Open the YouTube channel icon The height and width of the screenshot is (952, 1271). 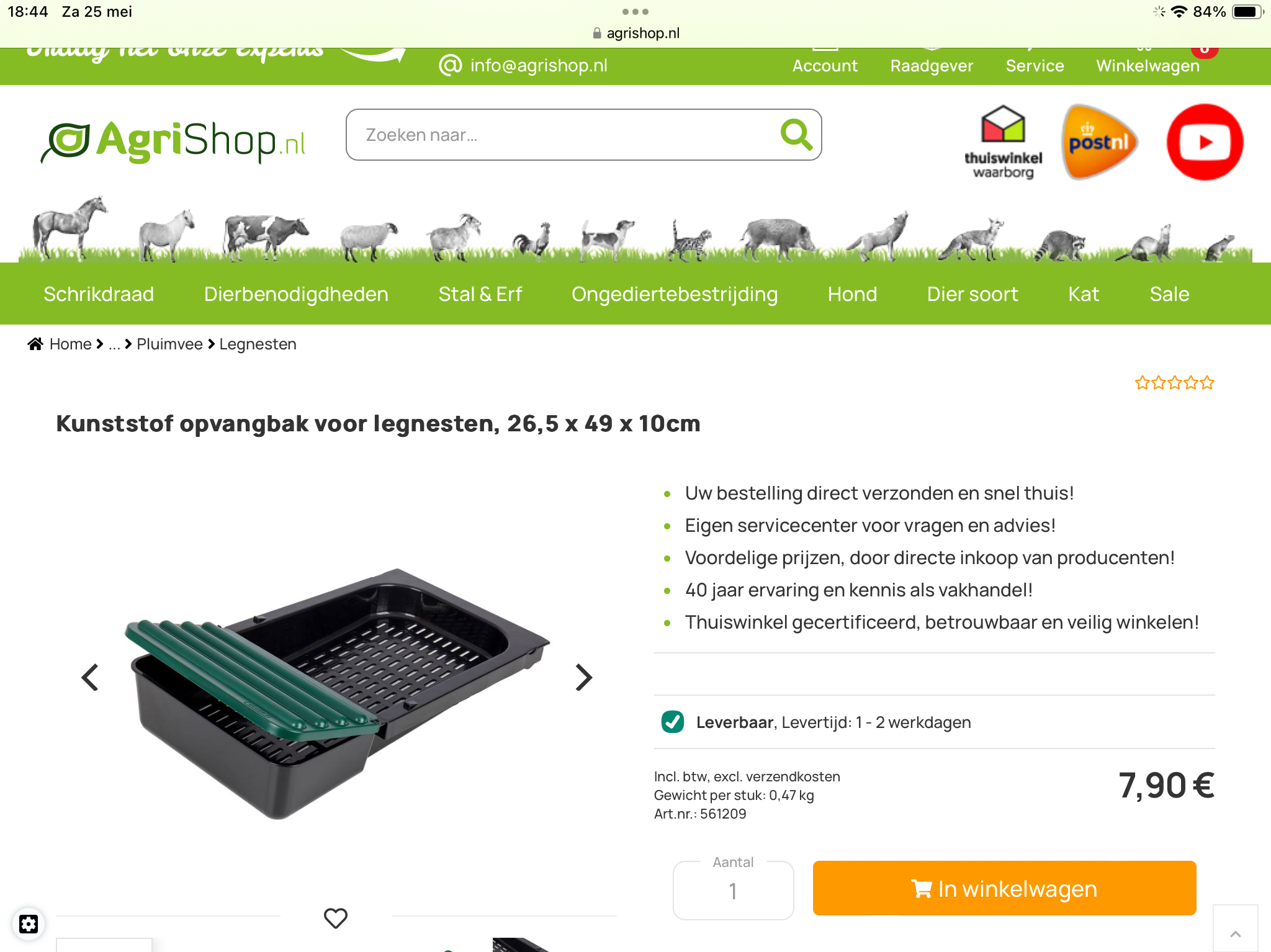pyautogui.click(x=1205, y=142)
